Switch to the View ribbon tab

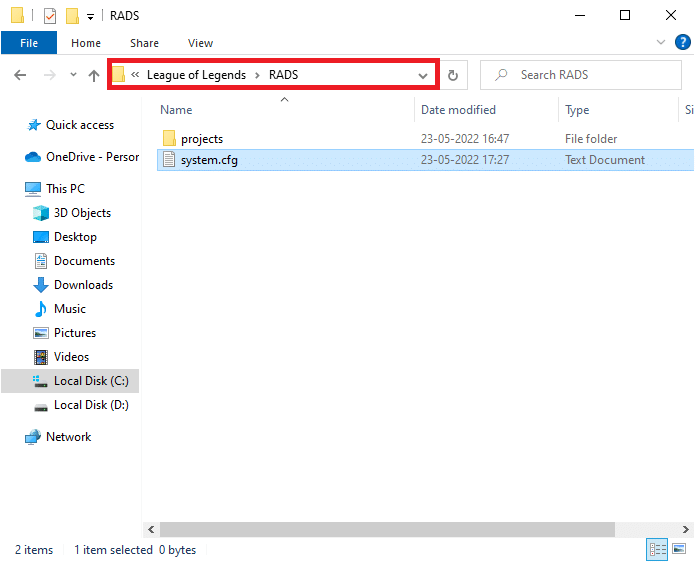coord(200,43)
